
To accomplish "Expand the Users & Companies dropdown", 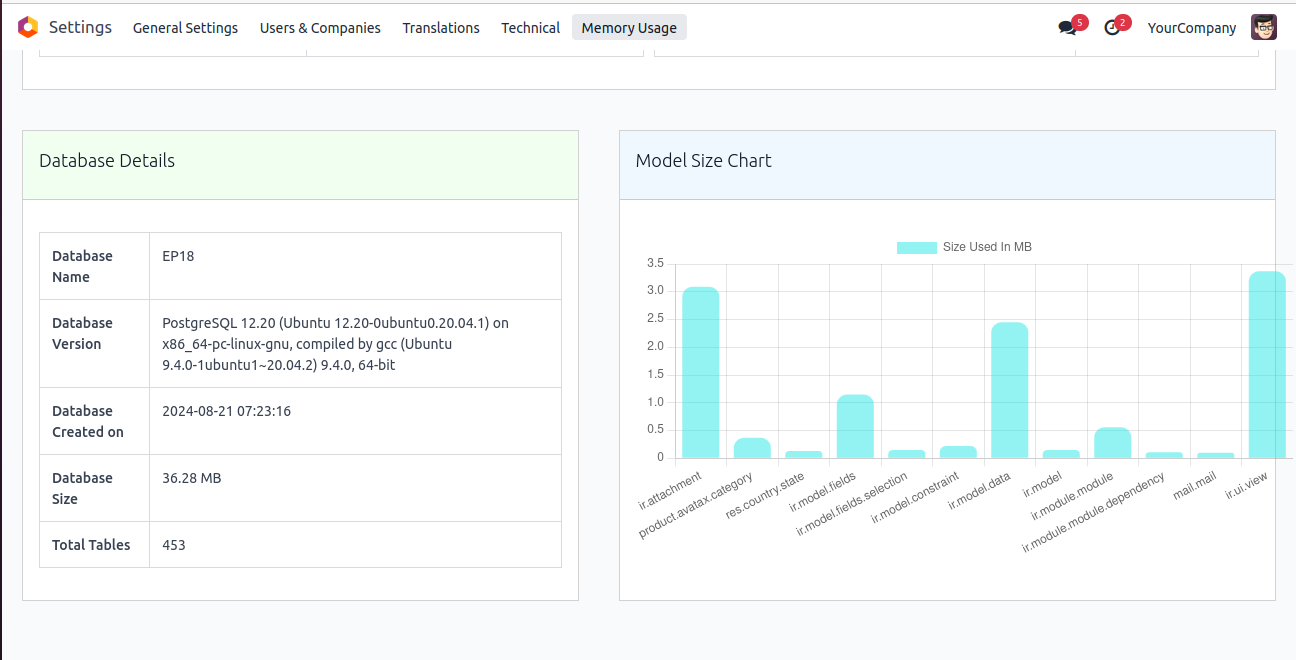I will (x=320, y=28).
